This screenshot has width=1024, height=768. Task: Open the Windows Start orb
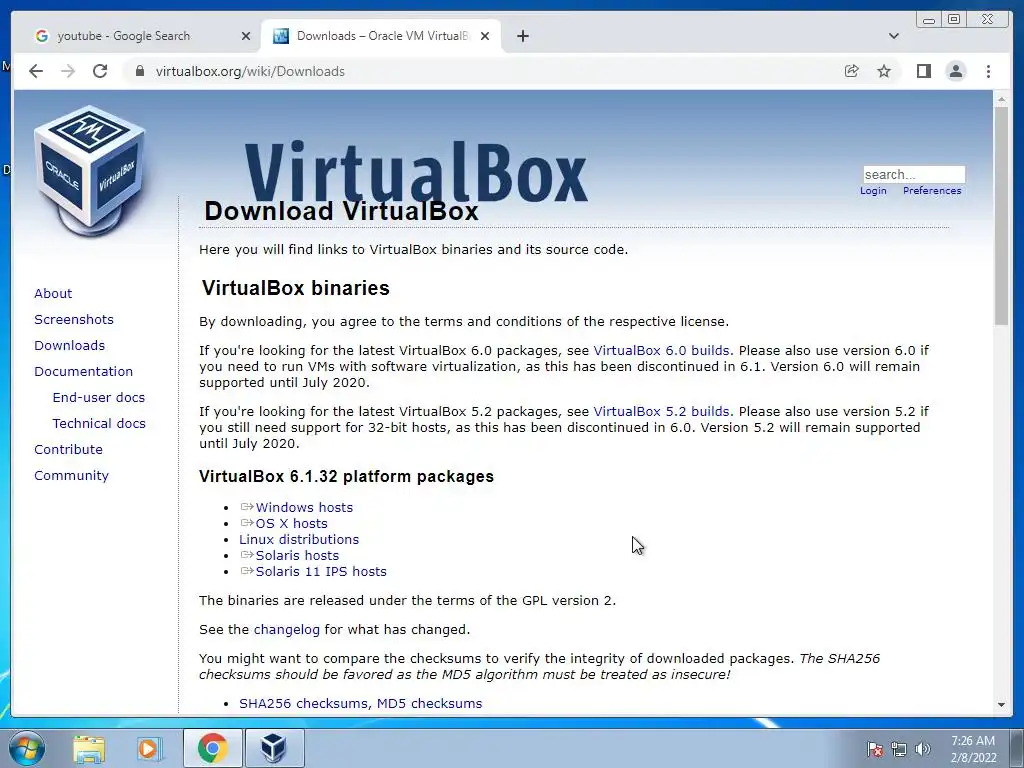click(27, 748)
